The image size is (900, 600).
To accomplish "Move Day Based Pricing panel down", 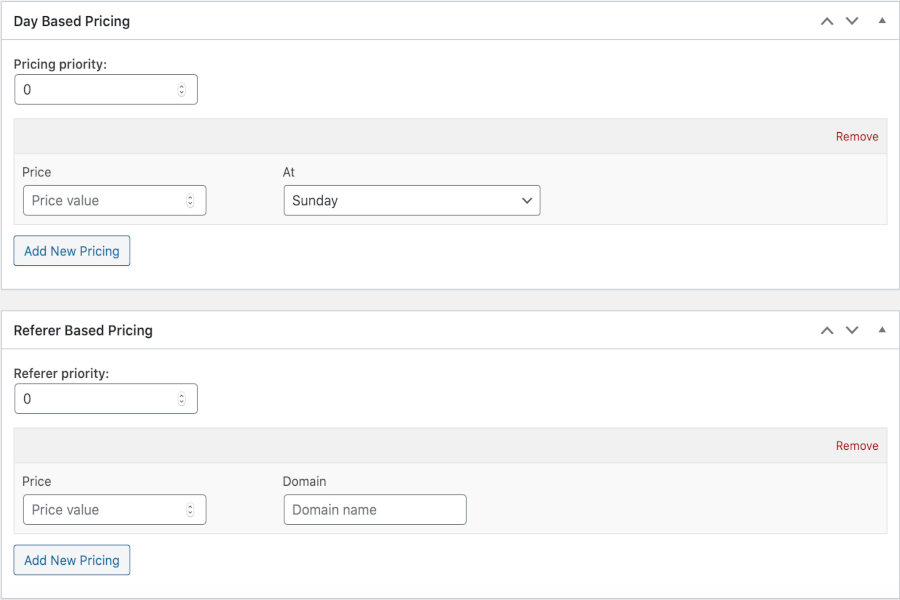I will [852, 21].
